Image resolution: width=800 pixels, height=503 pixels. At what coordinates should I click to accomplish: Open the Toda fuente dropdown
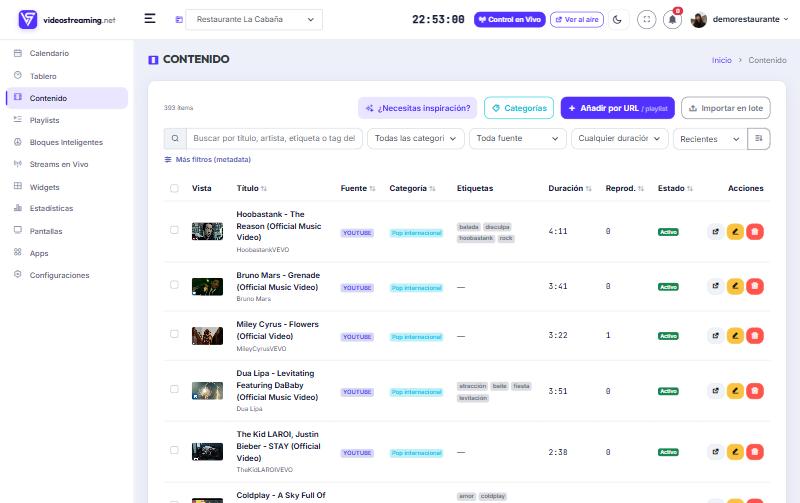tap(517, 138)
